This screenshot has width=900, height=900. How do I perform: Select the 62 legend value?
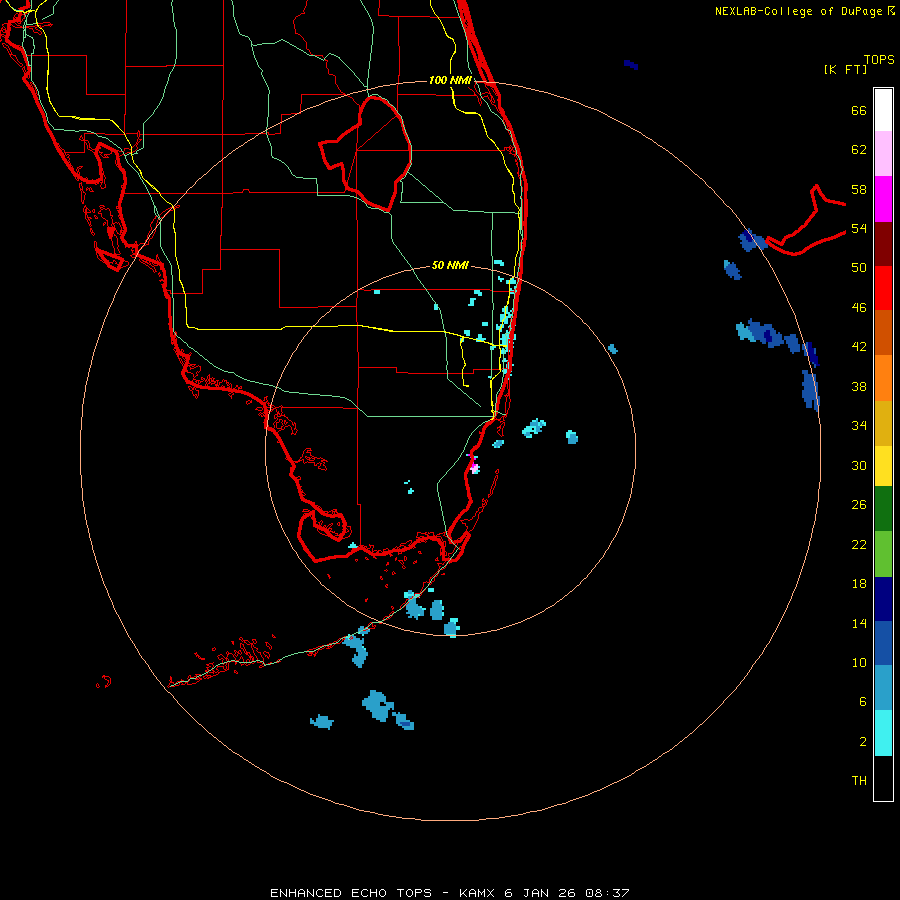point(859,150)
